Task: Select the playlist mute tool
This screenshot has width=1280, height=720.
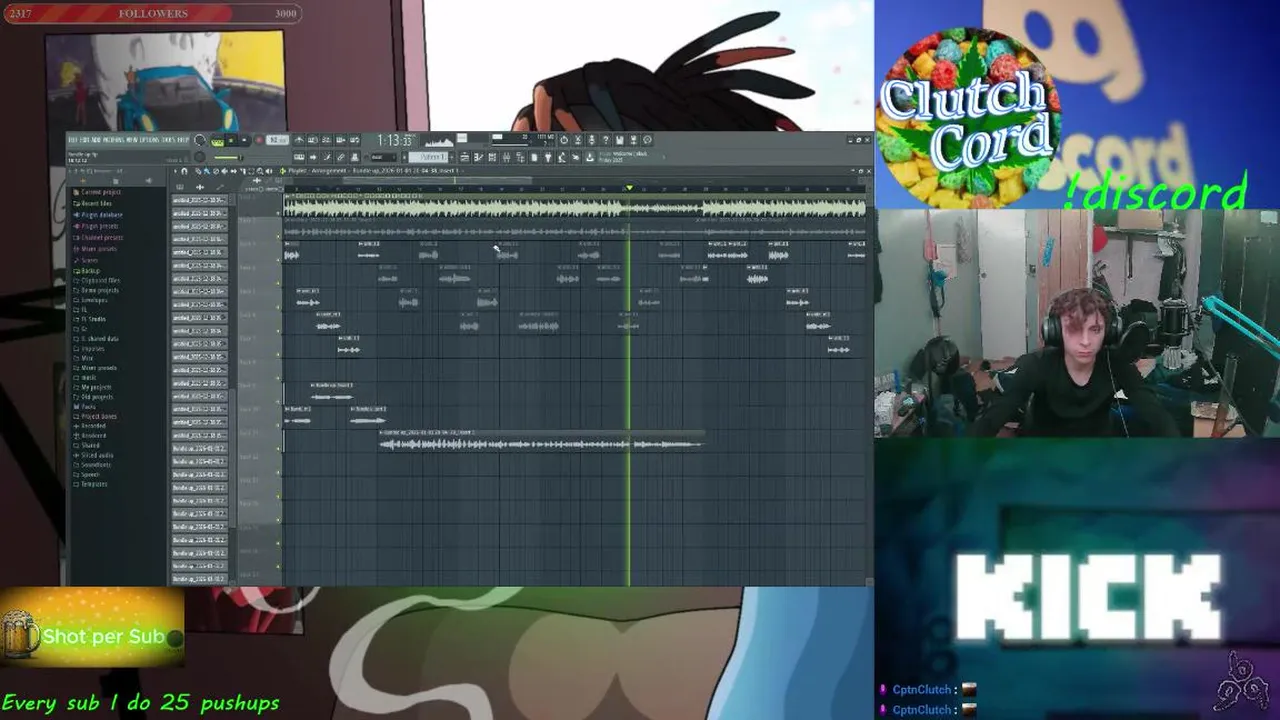Action: tap(224, 171)
